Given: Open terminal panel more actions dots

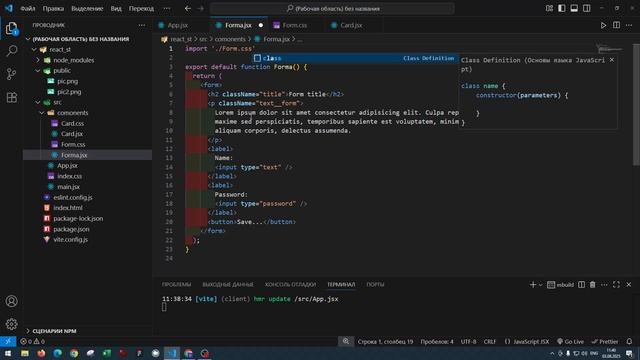Looking at the screenshot, I should (604, 284).
